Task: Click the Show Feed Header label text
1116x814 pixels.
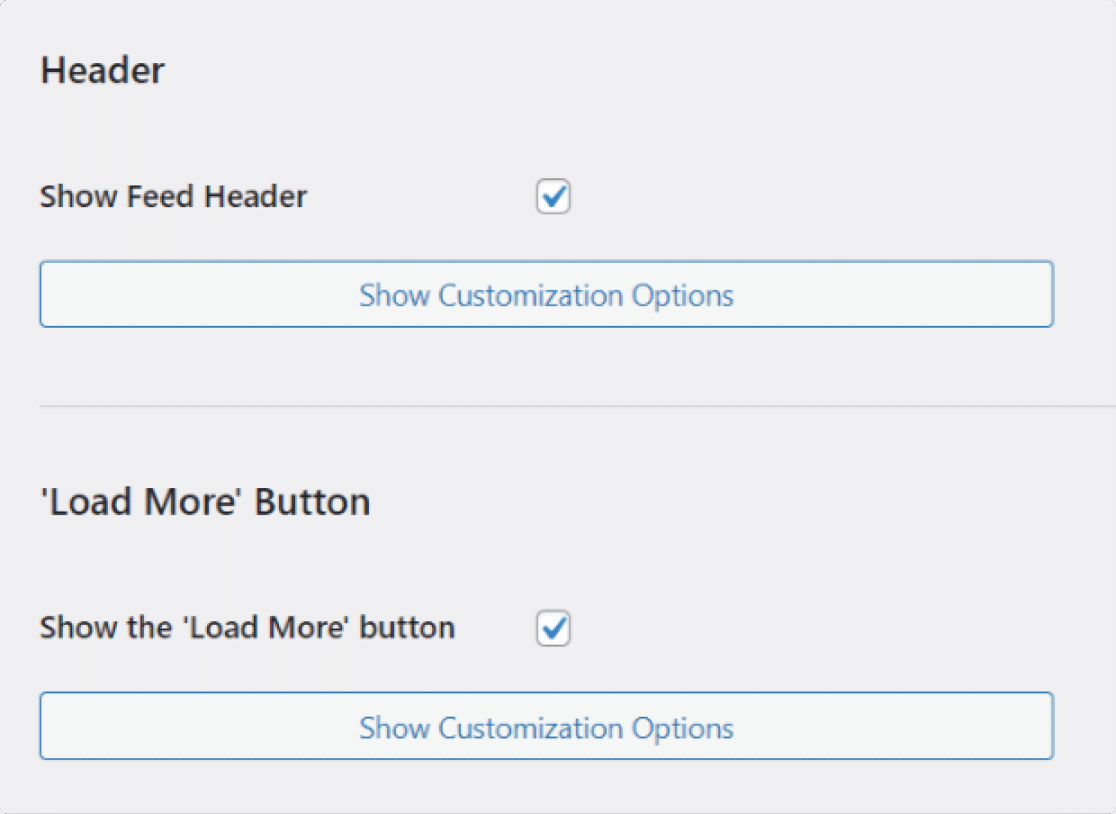Action: pos(173,196)
